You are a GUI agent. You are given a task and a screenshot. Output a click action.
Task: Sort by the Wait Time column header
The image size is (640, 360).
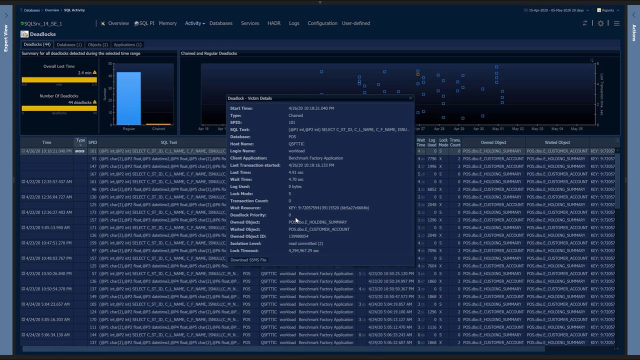(x=420, y=142)
